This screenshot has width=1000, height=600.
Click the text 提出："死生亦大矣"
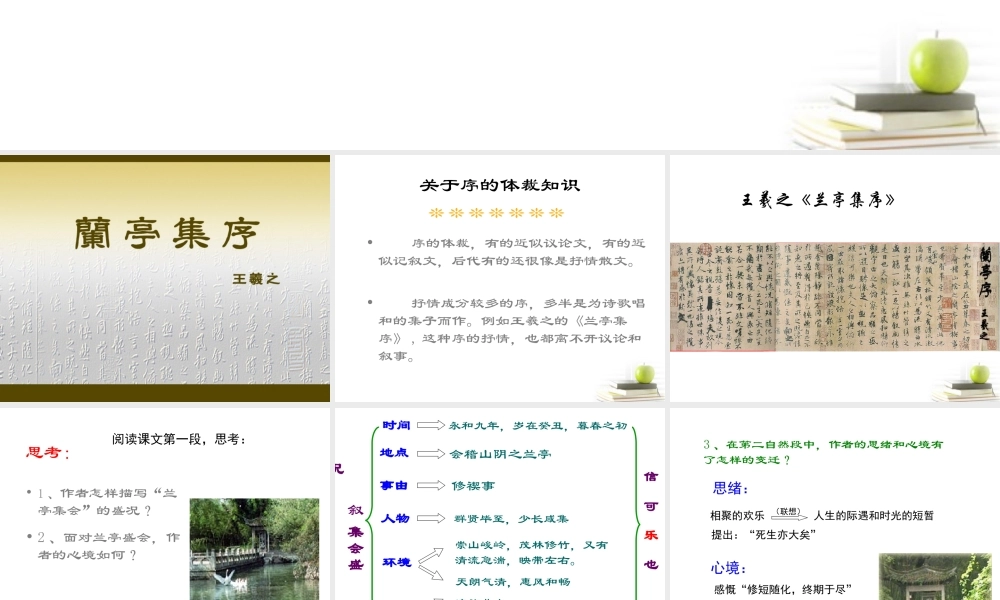763,534
